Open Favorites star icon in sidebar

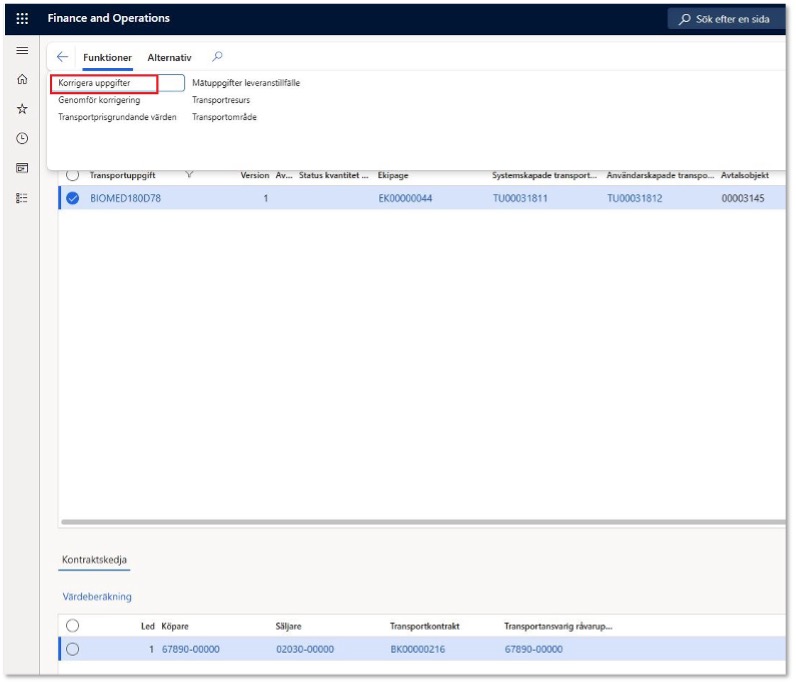coord(22,109)
